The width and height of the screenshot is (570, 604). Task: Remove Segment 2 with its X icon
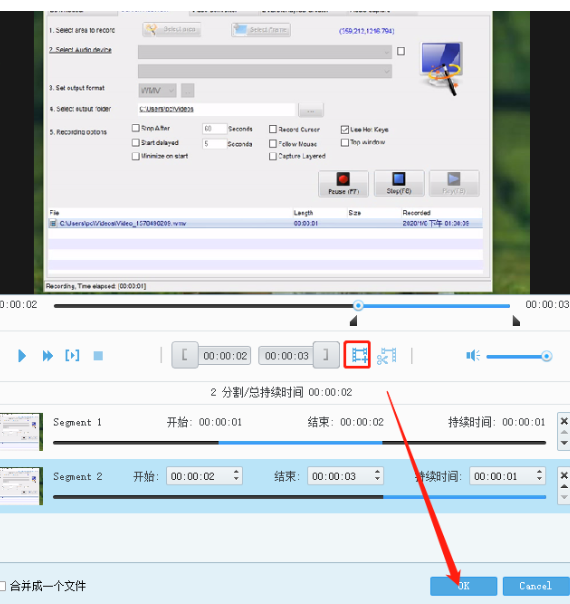564,475
